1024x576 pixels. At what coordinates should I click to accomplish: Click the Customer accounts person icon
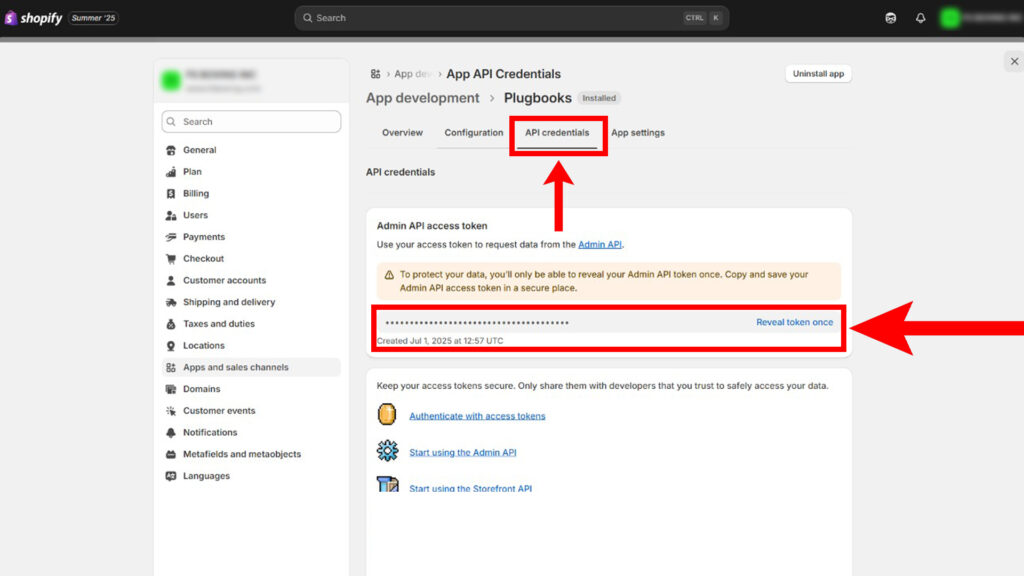click(x=171, y=280)
